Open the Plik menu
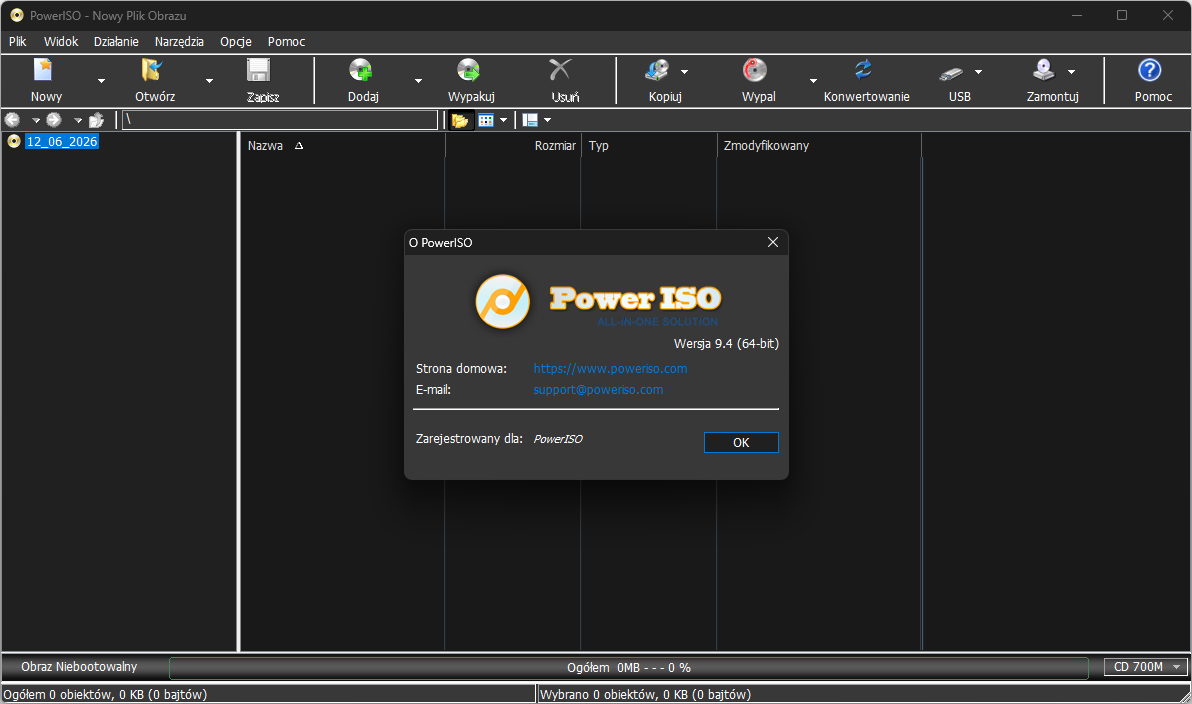Screen dimensions: 1192x704 [x=17, y=42]
